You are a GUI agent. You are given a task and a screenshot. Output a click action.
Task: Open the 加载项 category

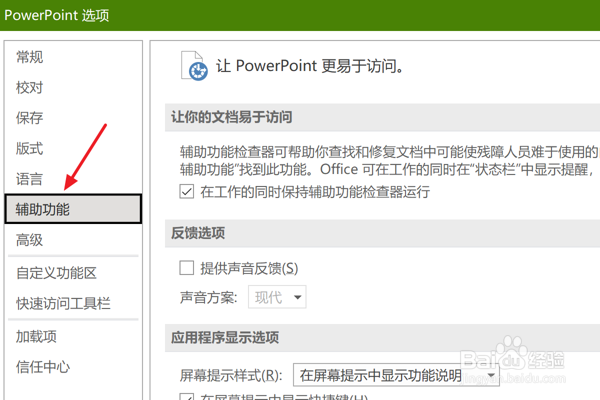pos(36,336)
